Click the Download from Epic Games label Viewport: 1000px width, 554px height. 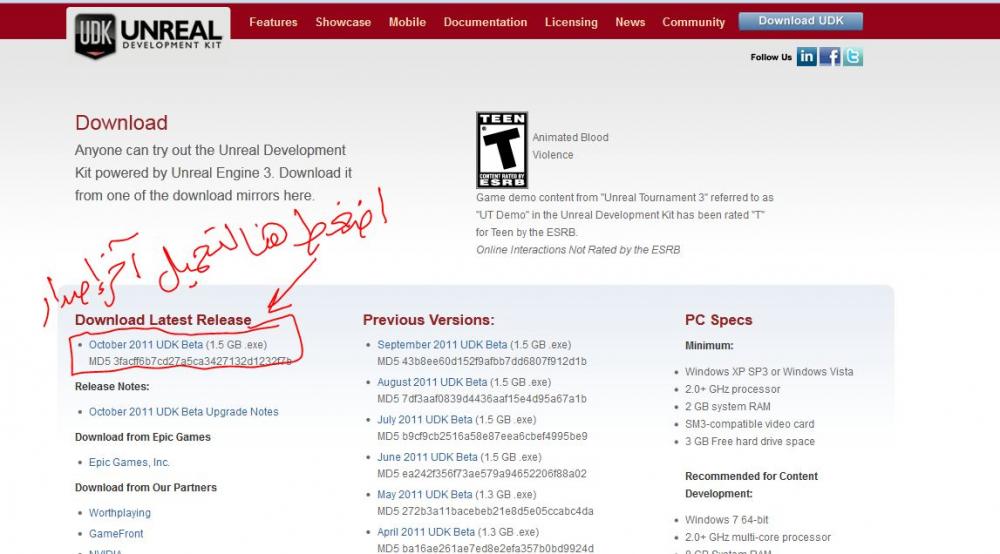click(142, 437)
